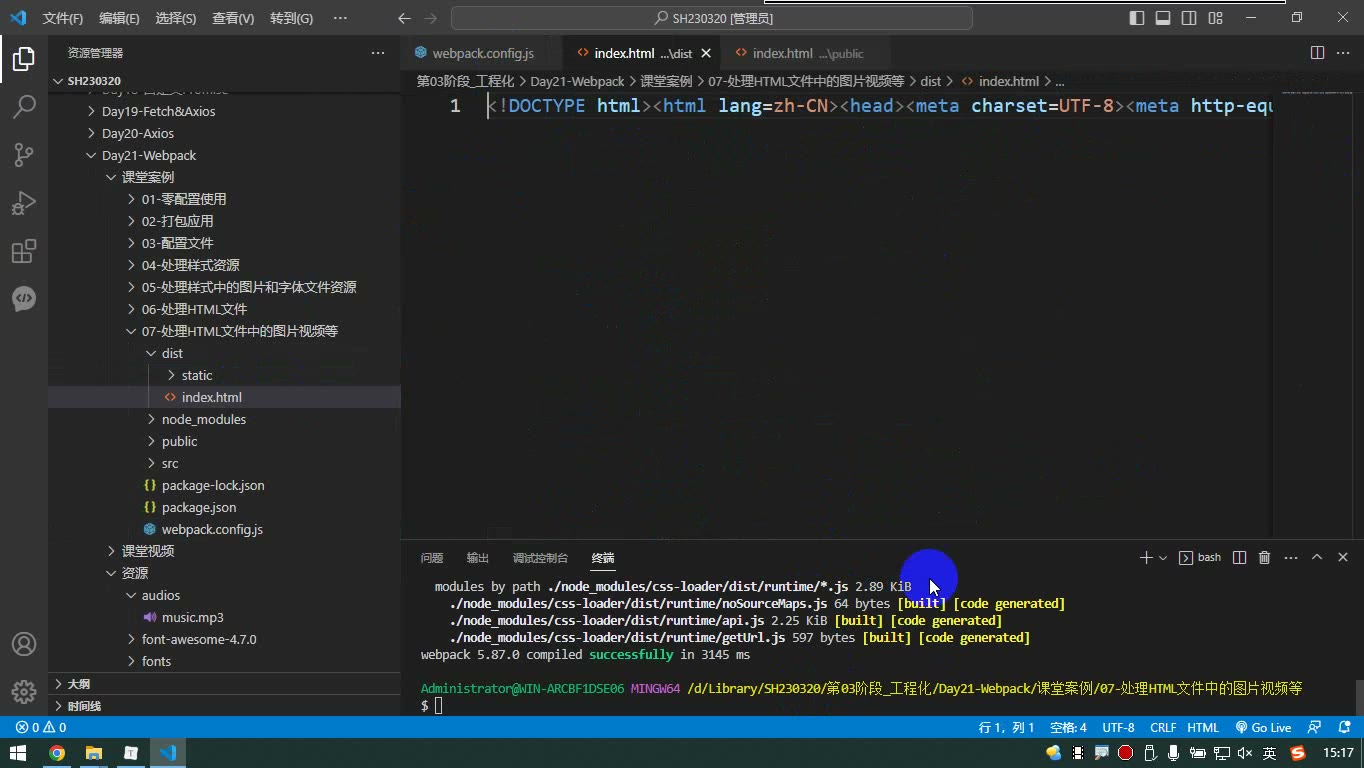Go back with the navigation arrow
Screen dimensions: 1364x768
click(404, 18)
